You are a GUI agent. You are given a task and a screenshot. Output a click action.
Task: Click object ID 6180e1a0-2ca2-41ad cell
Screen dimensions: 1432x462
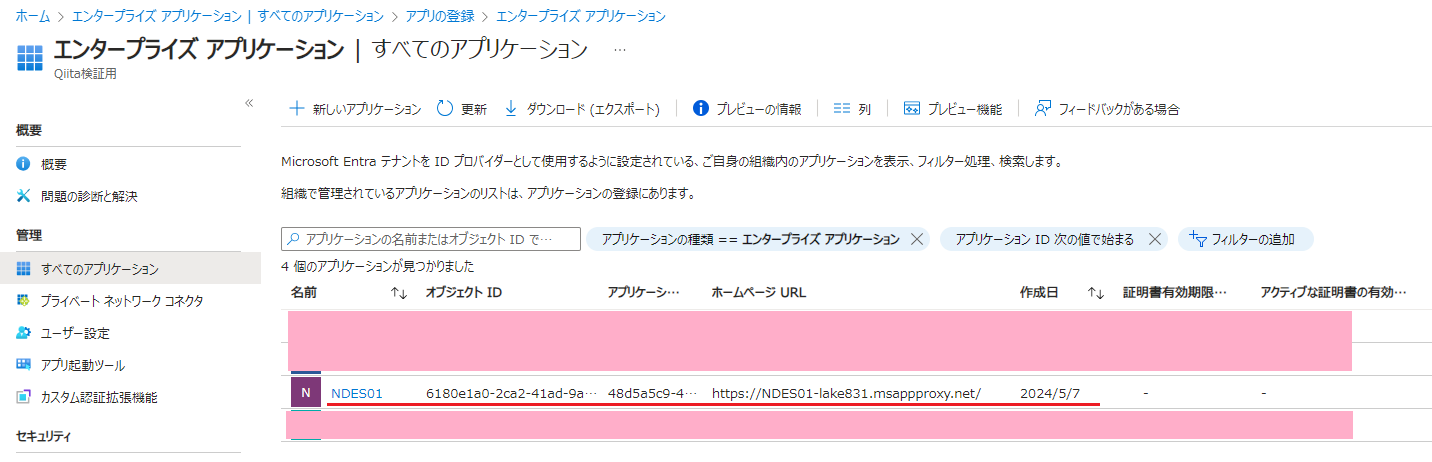tap(512, 393)
